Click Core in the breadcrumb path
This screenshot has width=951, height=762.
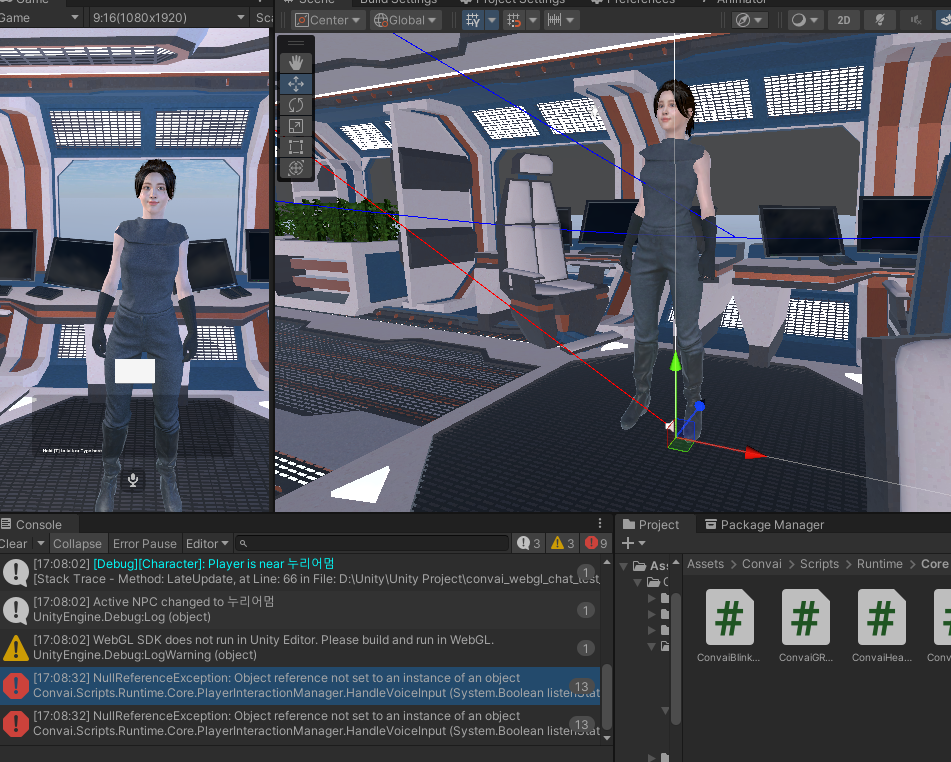935,564
